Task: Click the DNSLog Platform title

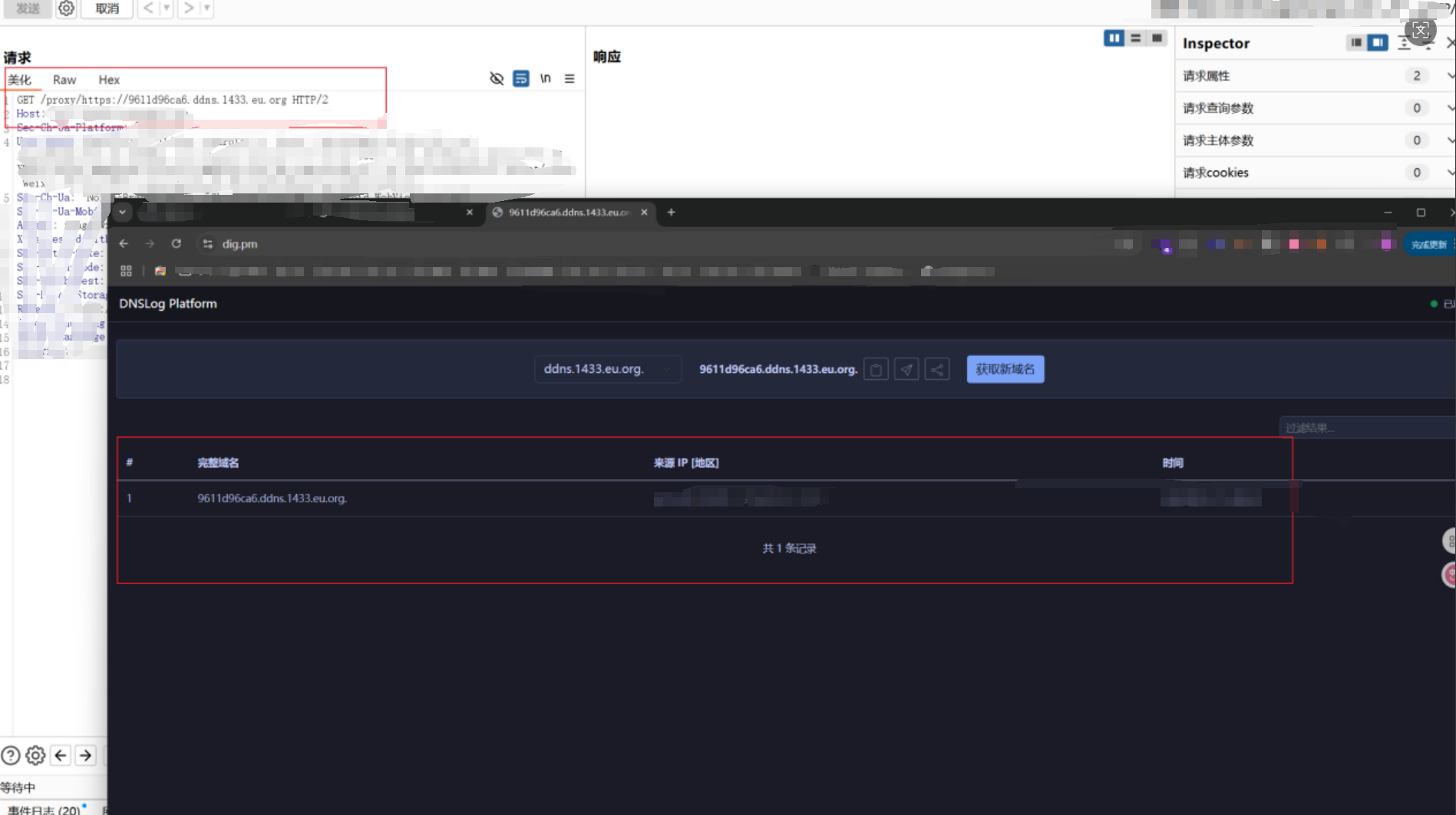Action: [168, 304]
